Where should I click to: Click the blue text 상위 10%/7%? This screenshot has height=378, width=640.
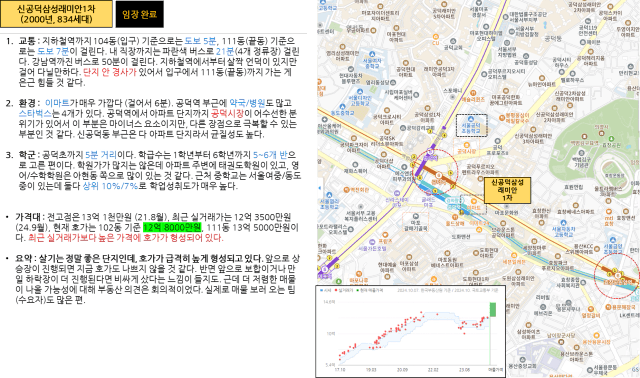[110, 186]
